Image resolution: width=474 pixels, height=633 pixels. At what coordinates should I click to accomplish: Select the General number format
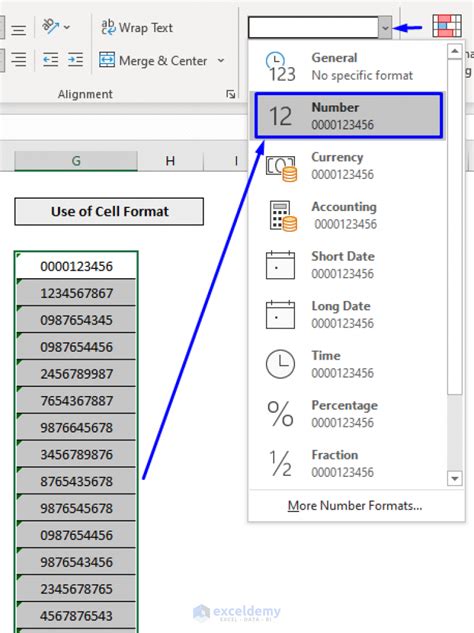point(348,67)
